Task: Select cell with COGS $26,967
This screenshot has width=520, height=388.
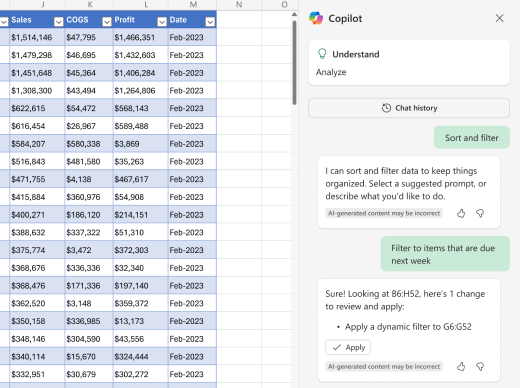Action: click(x=89, y=126)
